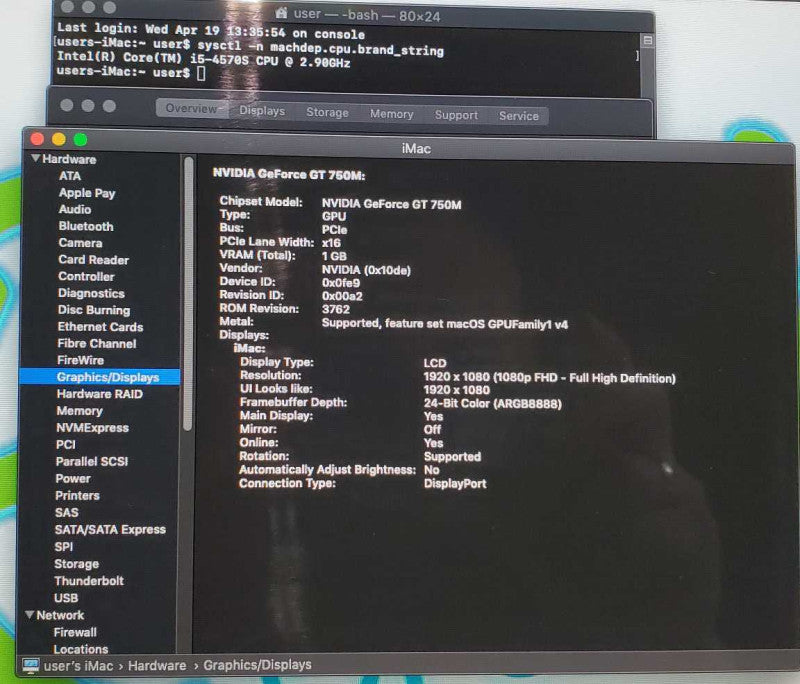The width and height of the screenshot is (800, 684).
Task: Open Thunderbolt in the sidebar
Action: click(89, 581)
